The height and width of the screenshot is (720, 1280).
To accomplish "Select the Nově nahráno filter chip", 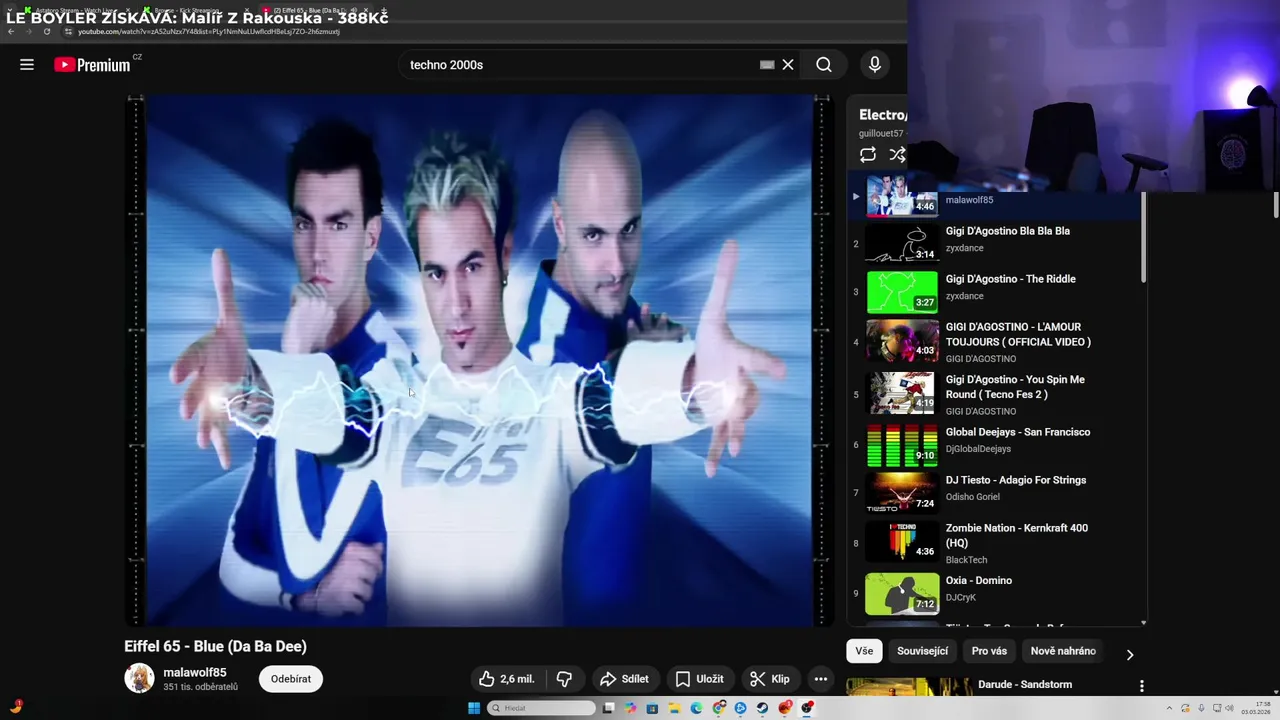I will (1063, 651).
